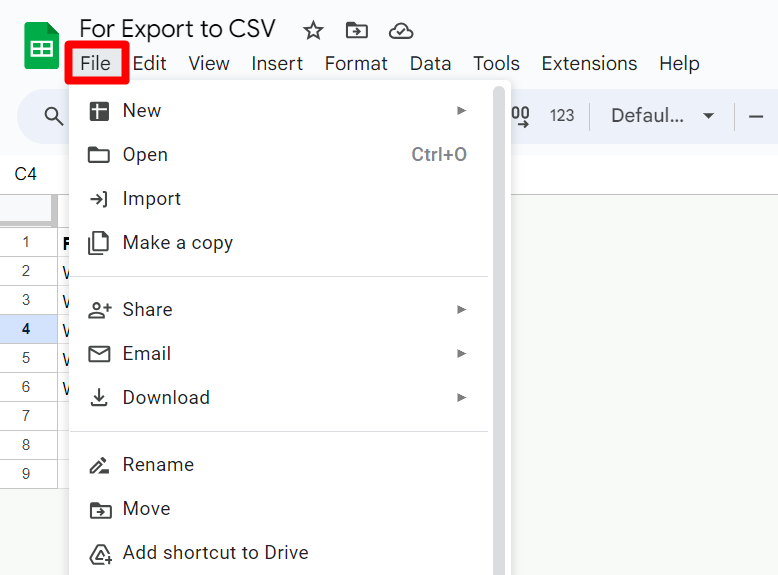Choose Make a copy from File menu
The width and height of the screenshot is (778, 575).
coord(177,243)
